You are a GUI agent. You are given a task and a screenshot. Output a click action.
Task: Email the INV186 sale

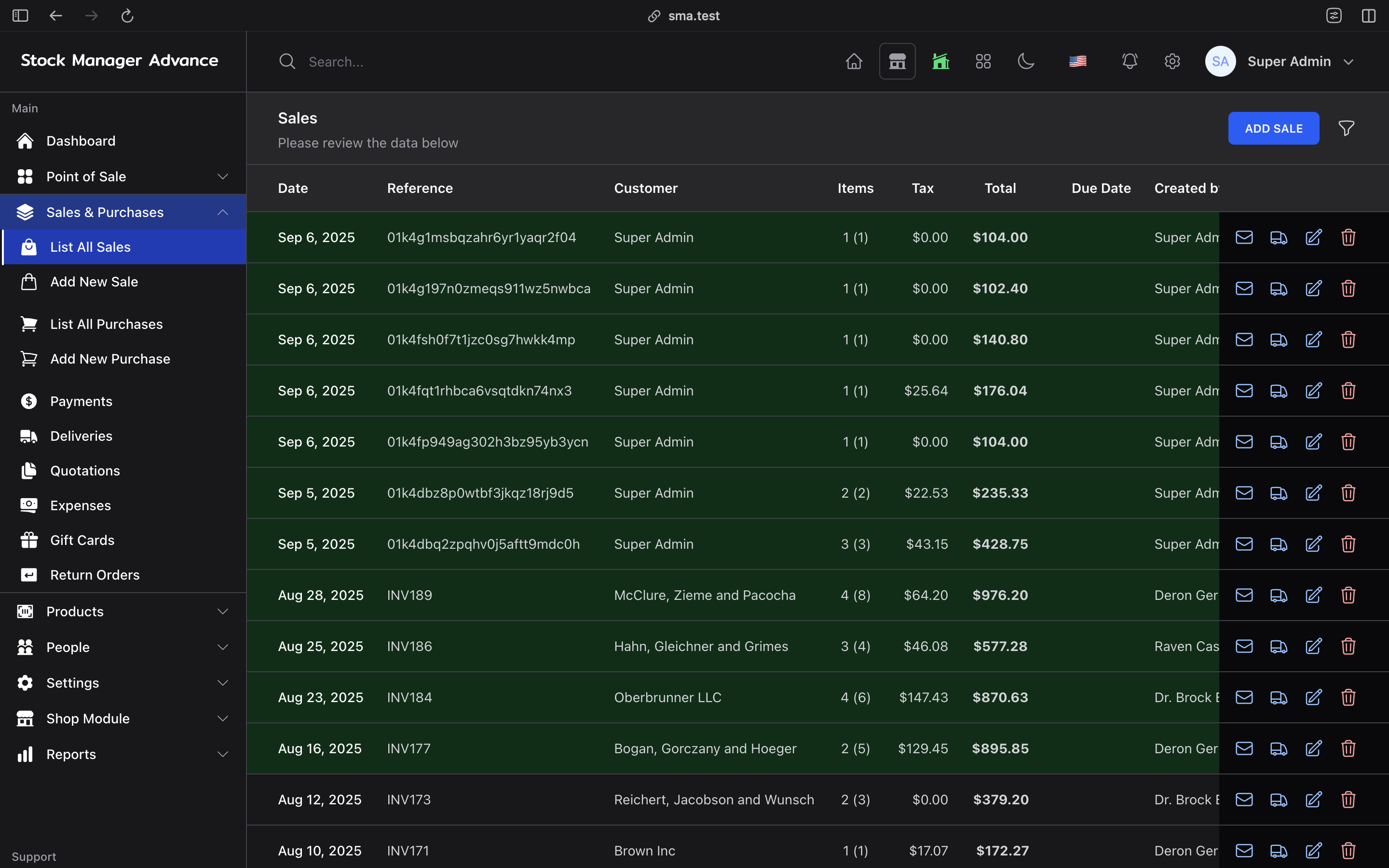pos(1244,646)
